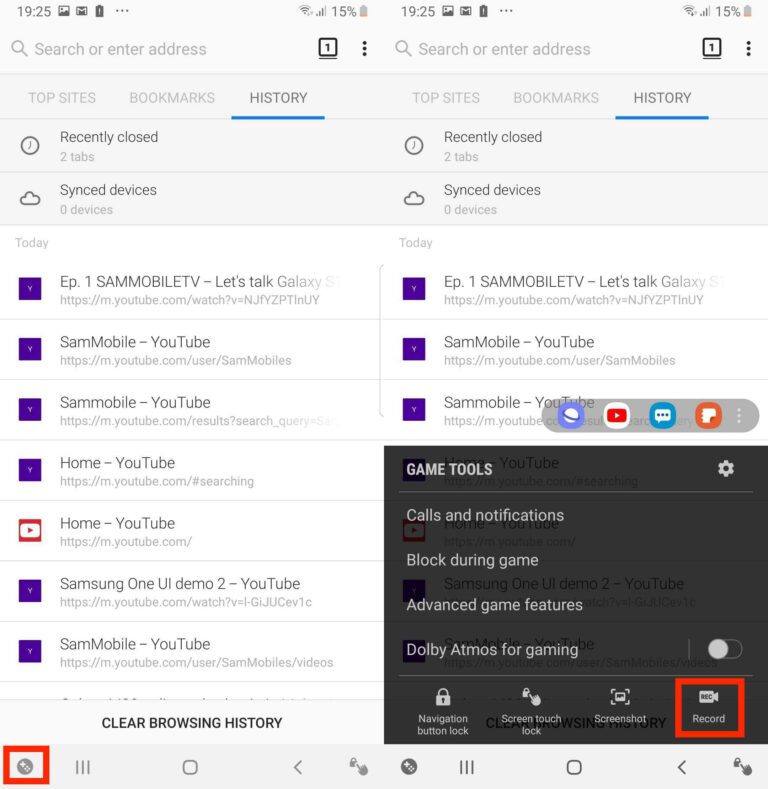The height and width of the screenshot is (789, 768).
Task: Tap the Navigation button lock padlock icon
Action: pos(443,698)
